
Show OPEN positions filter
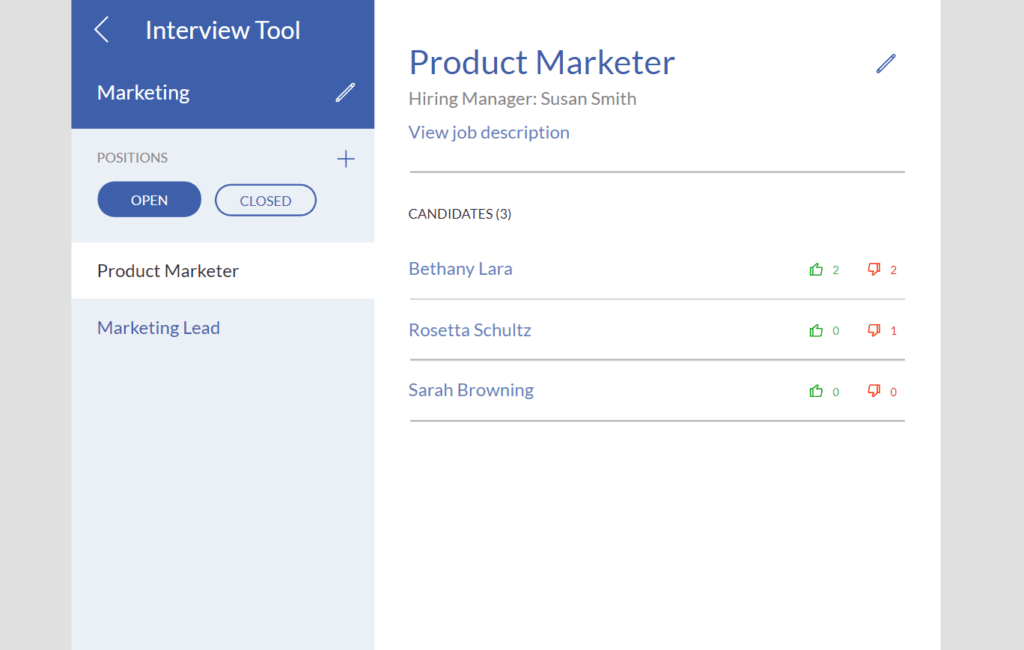tap(149, 200)
